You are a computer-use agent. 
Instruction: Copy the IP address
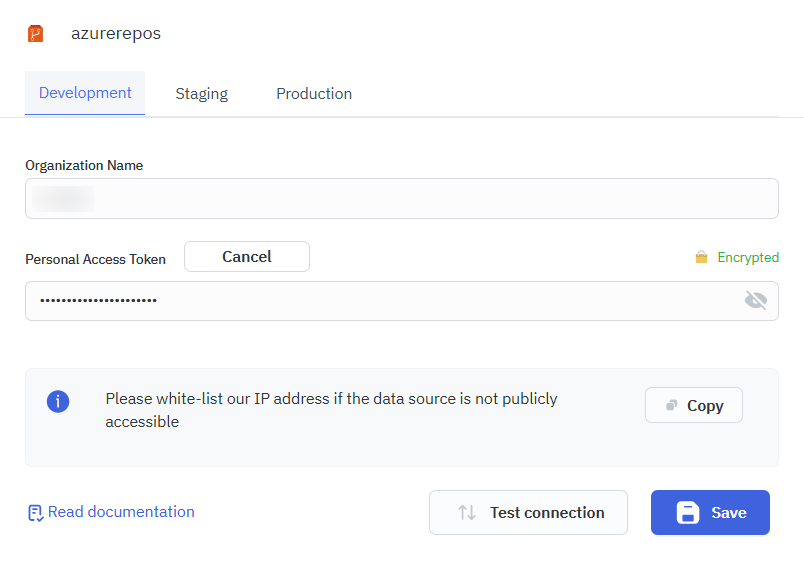pos(694,405)
